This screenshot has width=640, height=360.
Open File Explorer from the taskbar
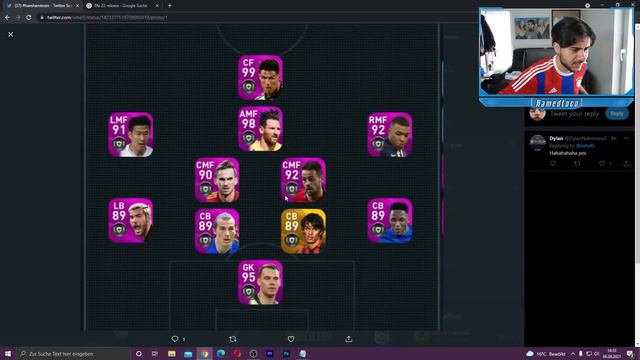click(x=171, y=353)
